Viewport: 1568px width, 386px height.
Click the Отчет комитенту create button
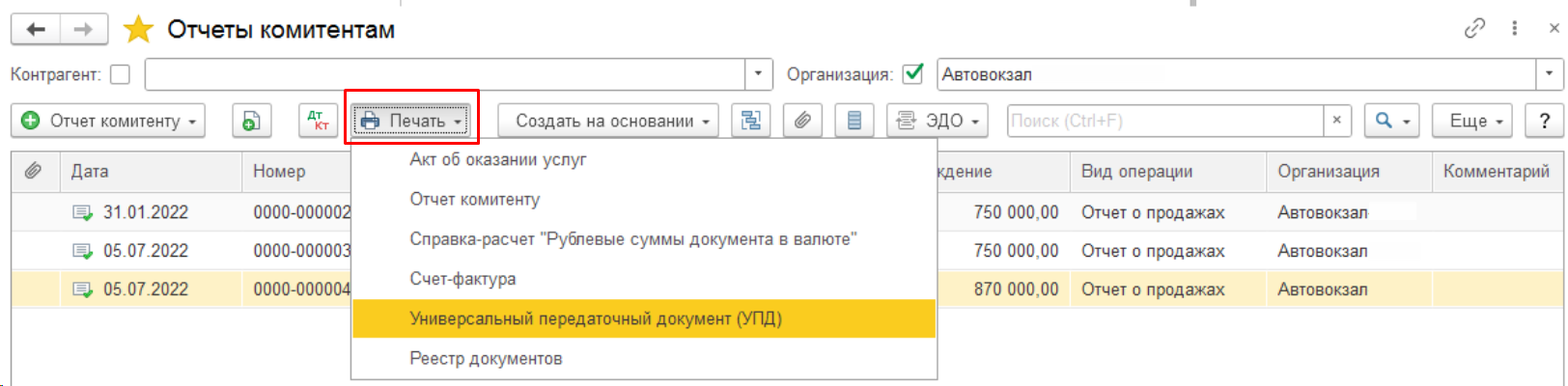[x=108, y=121]
